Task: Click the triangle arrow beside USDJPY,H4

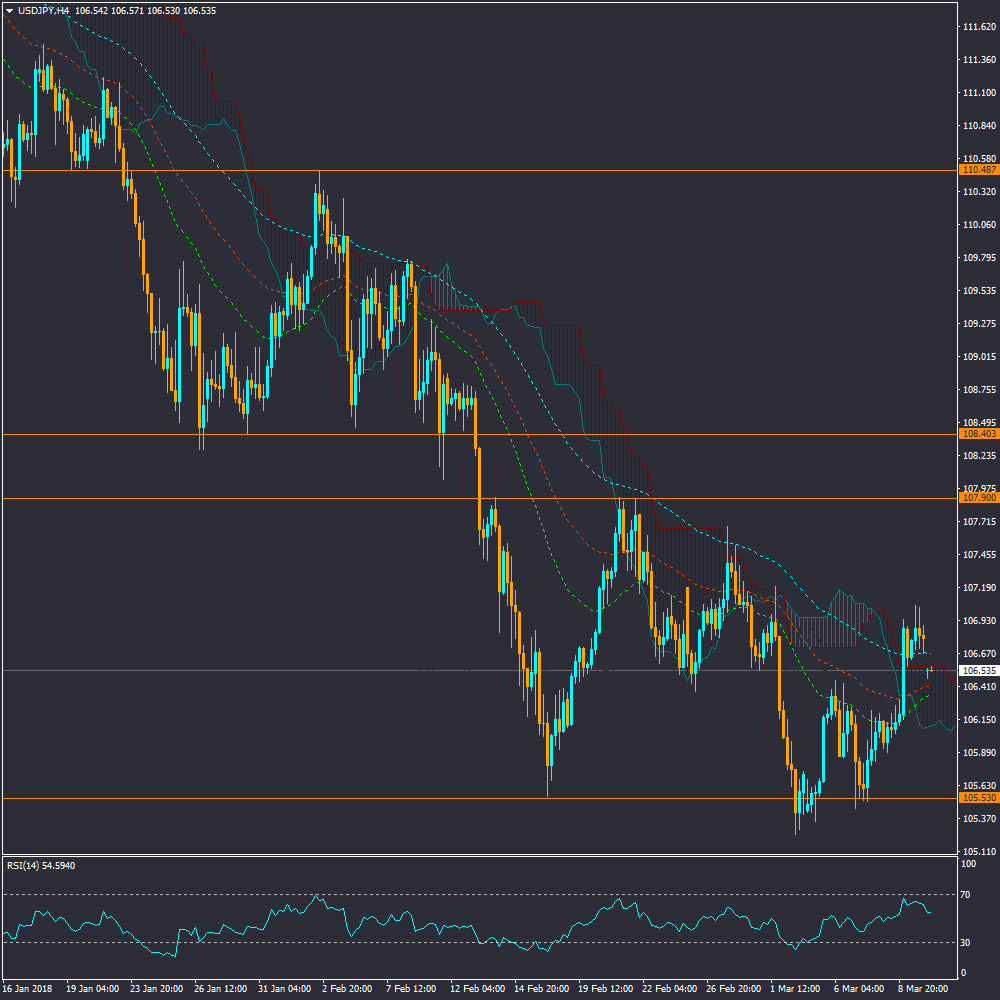Action: coord(10,10)
